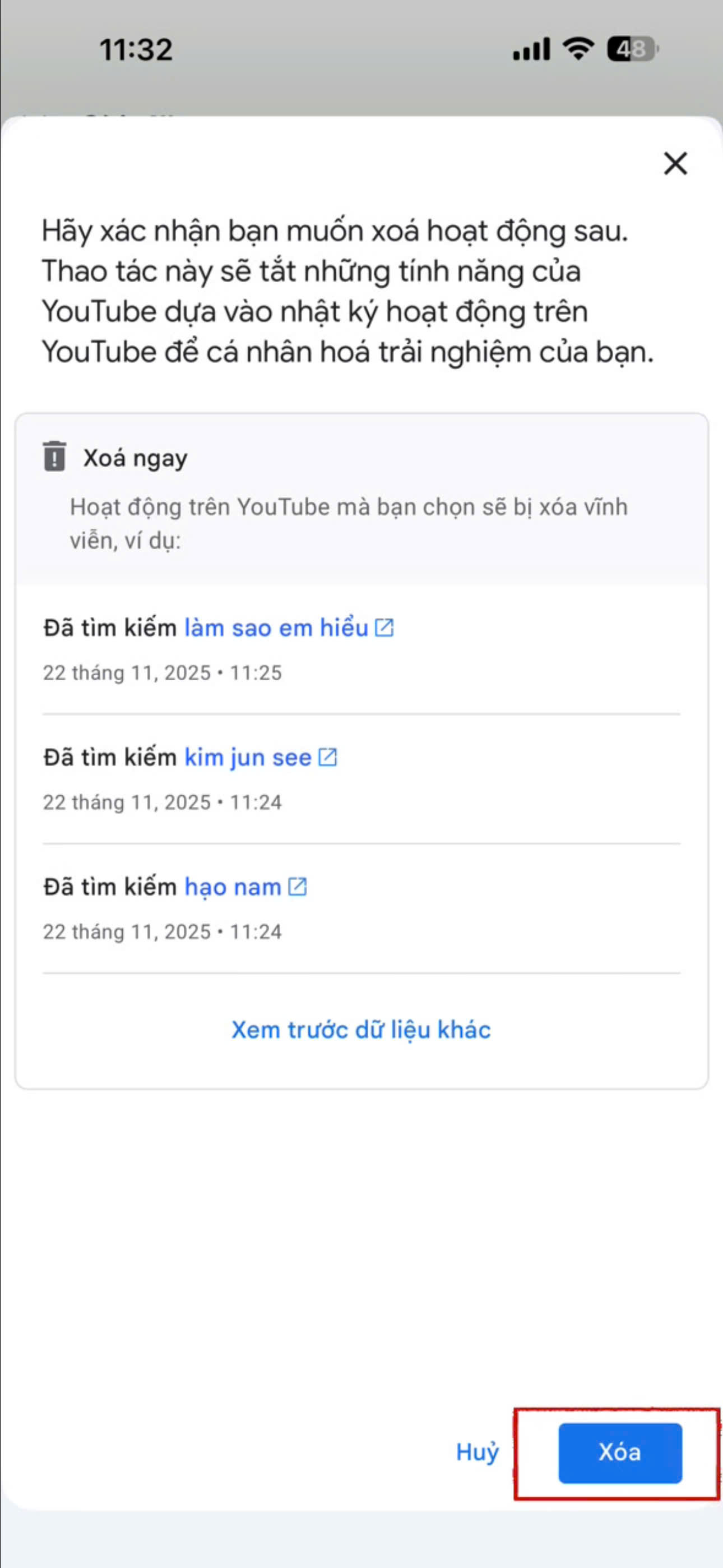723x1568 pixels.
Task: Open the search link làm sao em hiểu
Action: point(276,628)
